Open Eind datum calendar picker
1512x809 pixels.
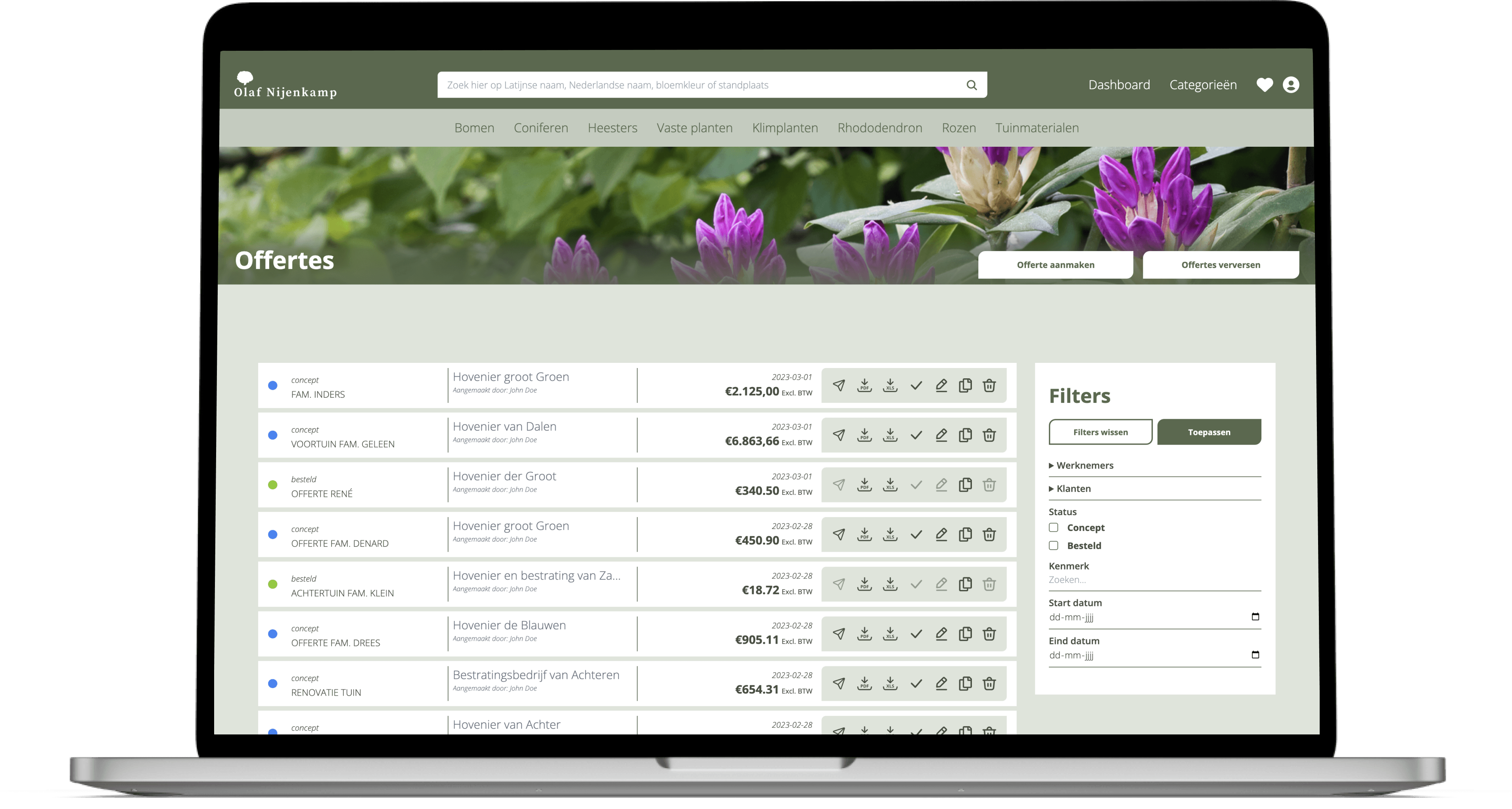[x=1255, y=655]
